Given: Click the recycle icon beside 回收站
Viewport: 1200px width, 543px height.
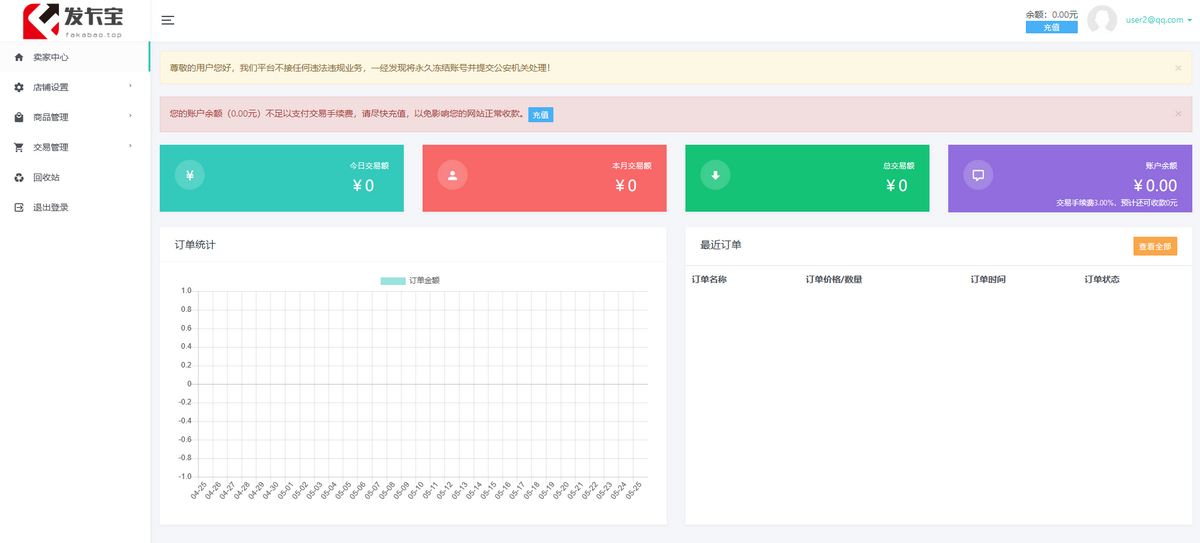Looking at the screenshot, I should point(19,177).
